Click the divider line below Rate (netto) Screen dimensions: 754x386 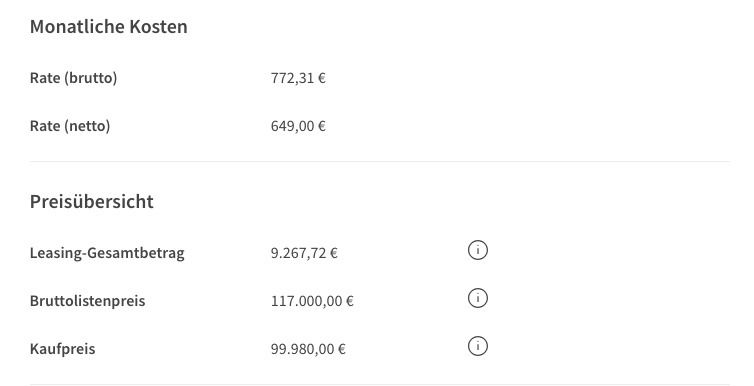click(380, 162)
